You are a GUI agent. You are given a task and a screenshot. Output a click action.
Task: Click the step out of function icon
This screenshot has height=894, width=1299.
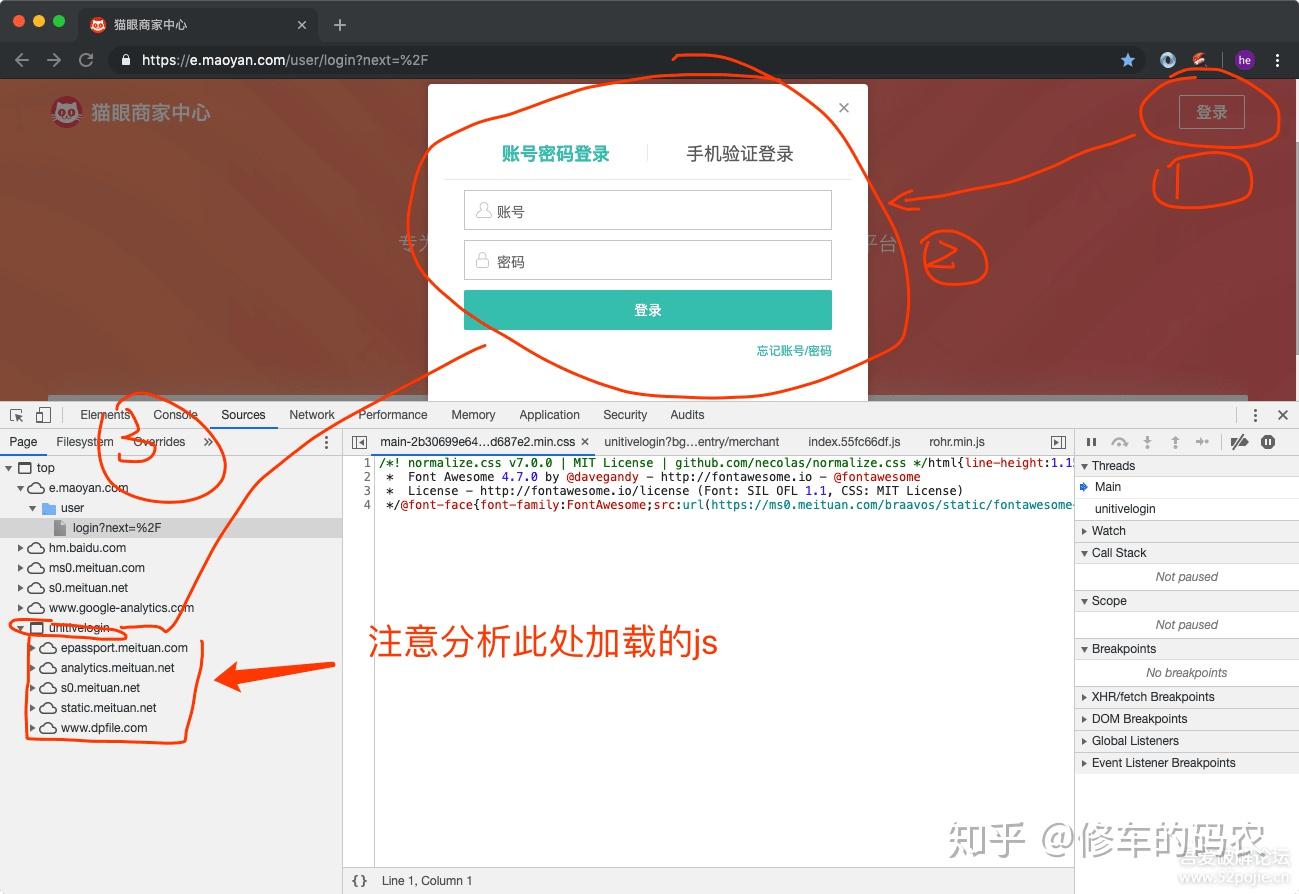(1175, 442)
